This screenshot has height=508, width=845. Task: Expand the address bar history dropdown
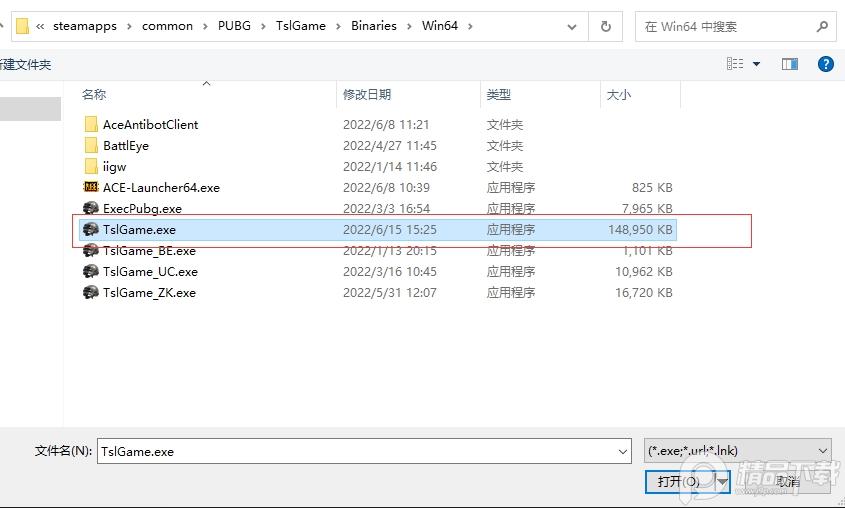572,26
